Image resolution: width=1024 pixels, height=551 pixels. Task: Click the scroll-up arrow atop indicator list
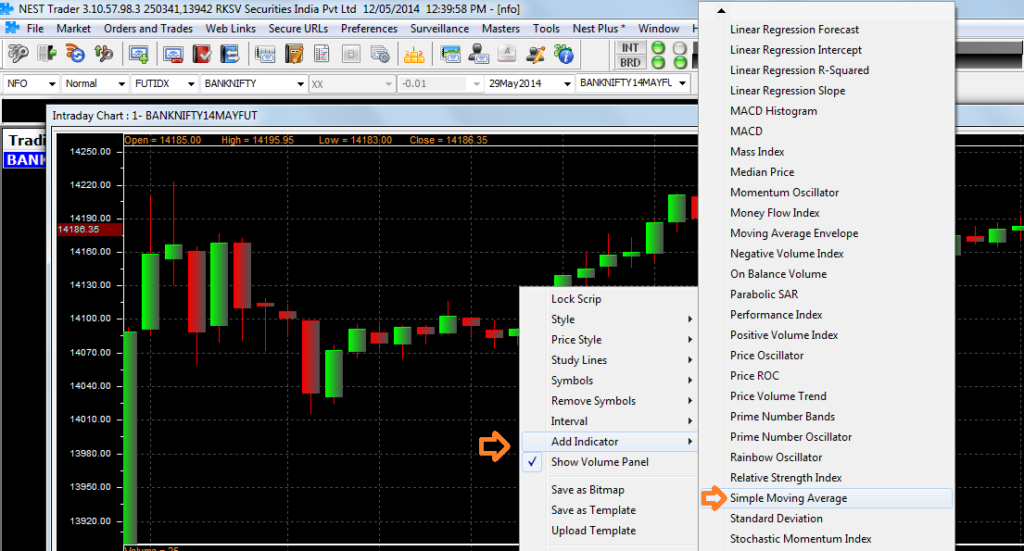click(721, 10)
